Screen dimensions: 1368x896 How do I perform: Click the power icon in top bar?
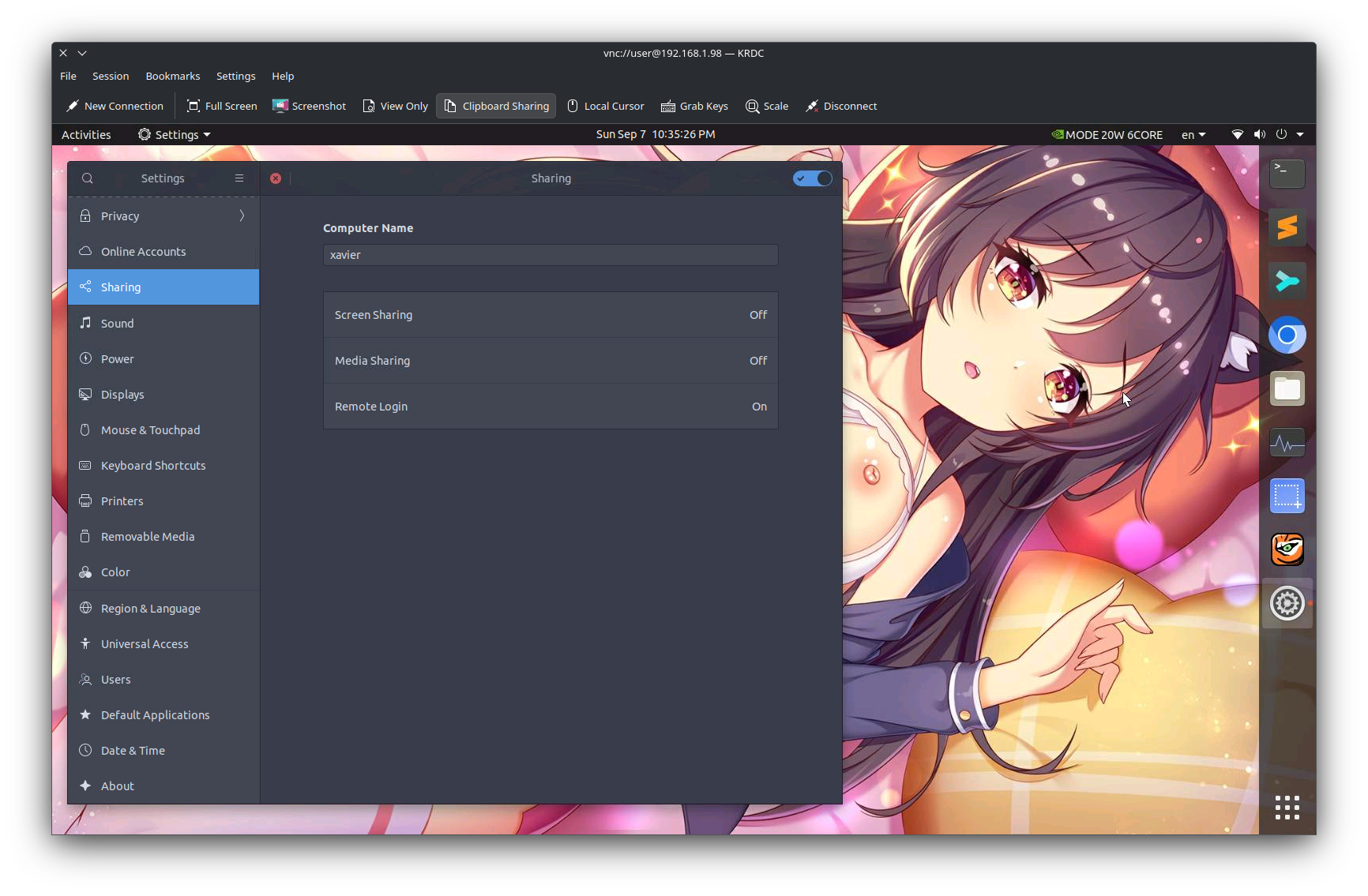tap(1281, 134)
